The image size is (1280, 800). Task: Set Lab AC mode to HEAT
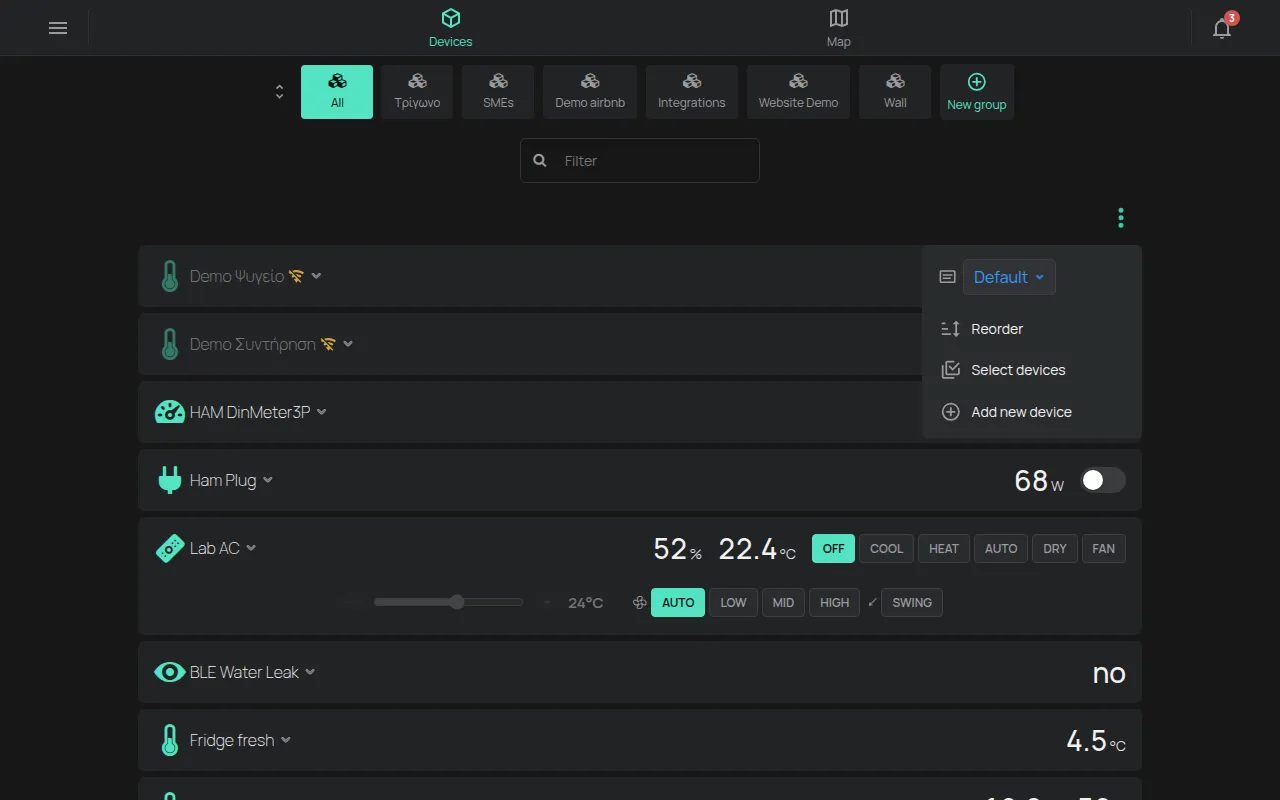click(944, 548)
